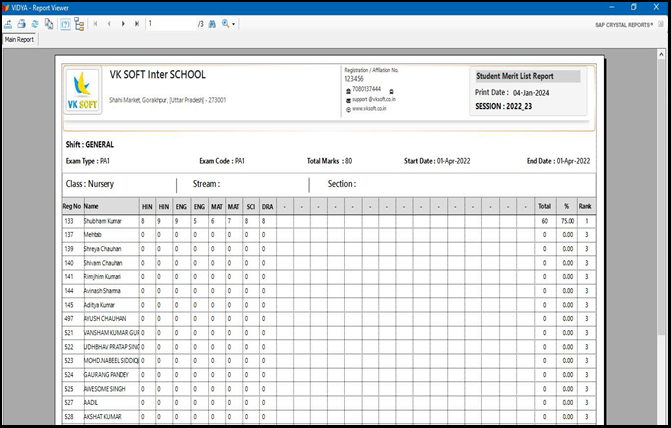Click student name 'AYUSH CHAUHAN'
The height and width of the screenshot is (428, 671).
(105, 319)
